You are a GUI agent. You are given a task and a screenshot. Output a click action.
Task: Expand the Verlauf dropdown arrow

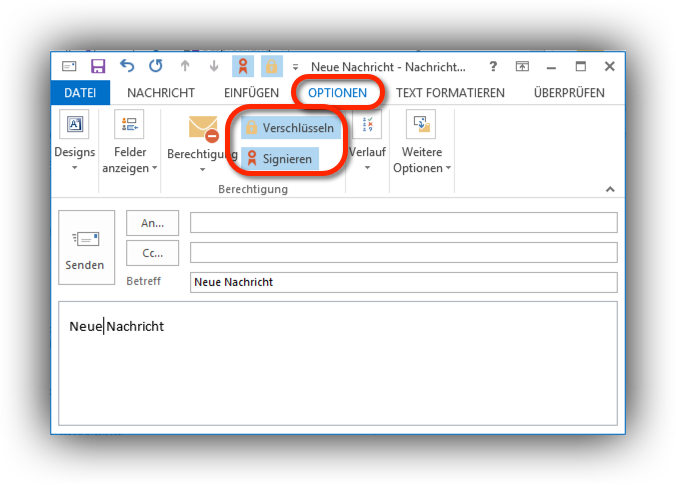point(367,168)
